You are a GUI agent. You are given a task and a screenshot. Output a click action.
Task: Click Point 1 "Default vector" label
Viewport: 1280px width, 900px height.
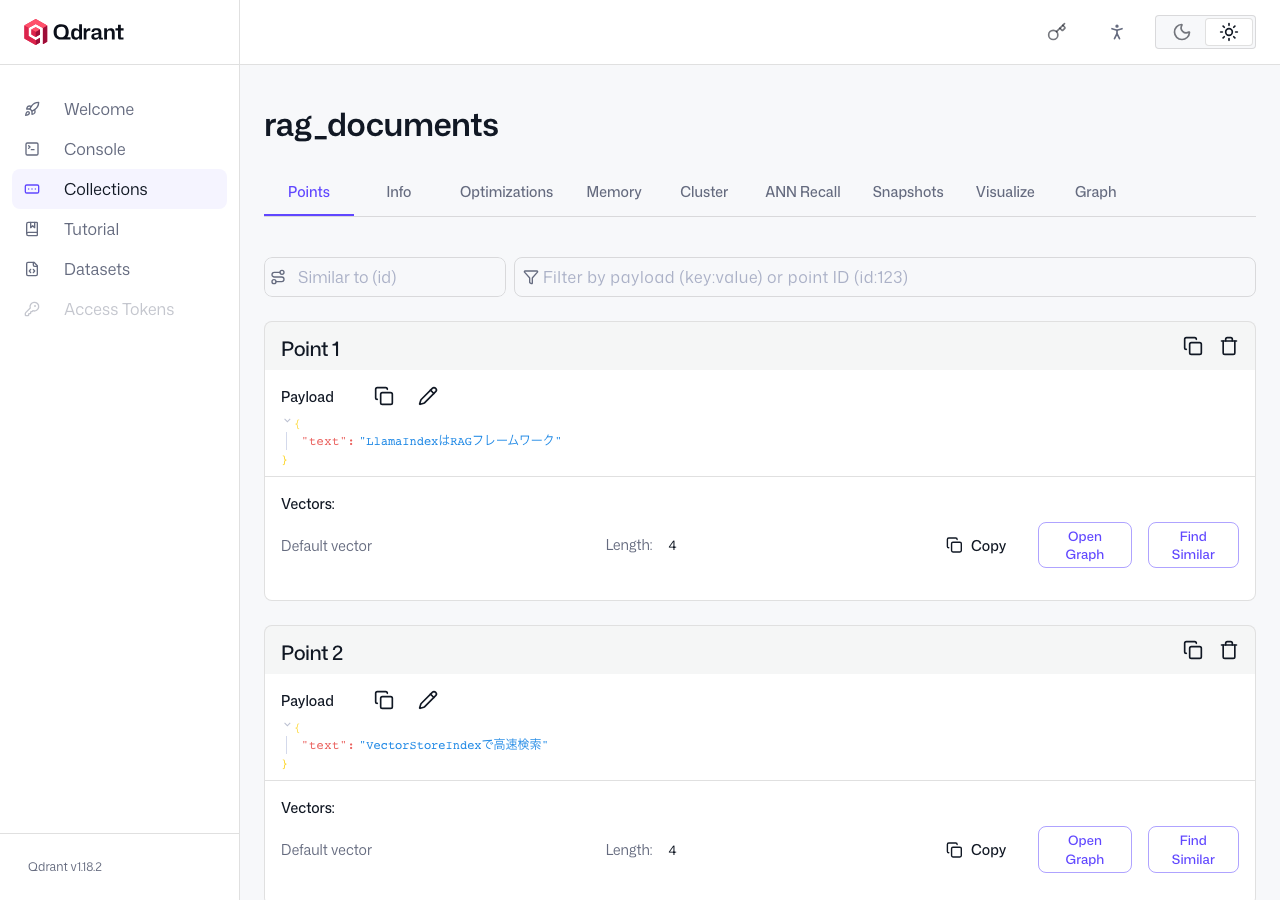(326, 546)
